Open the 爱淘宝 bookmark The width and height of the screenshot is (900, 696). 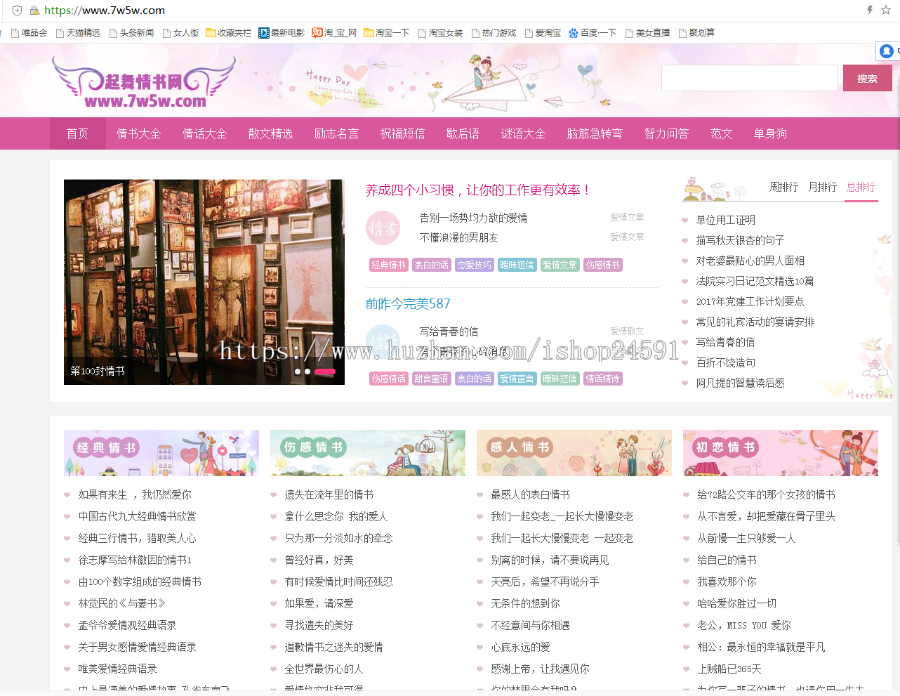pyautogui.click(x=543, y=33)
